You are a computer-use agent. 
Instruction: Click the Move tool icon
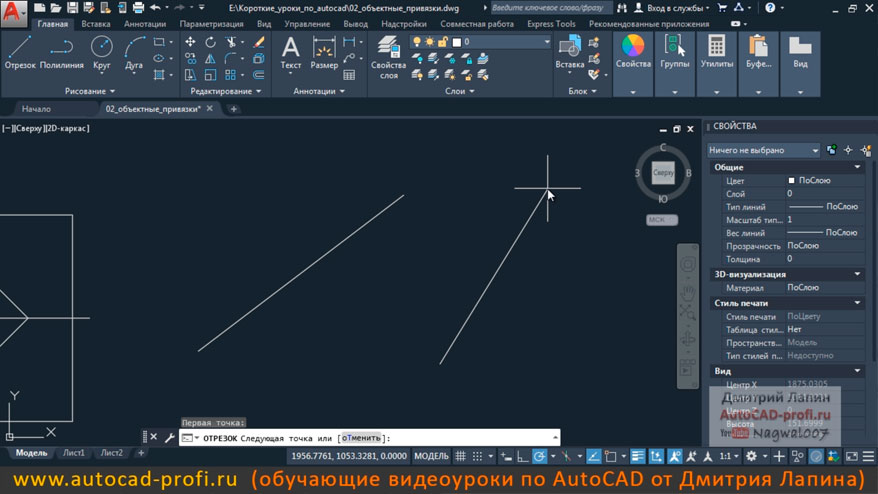(x=190, y=42)
